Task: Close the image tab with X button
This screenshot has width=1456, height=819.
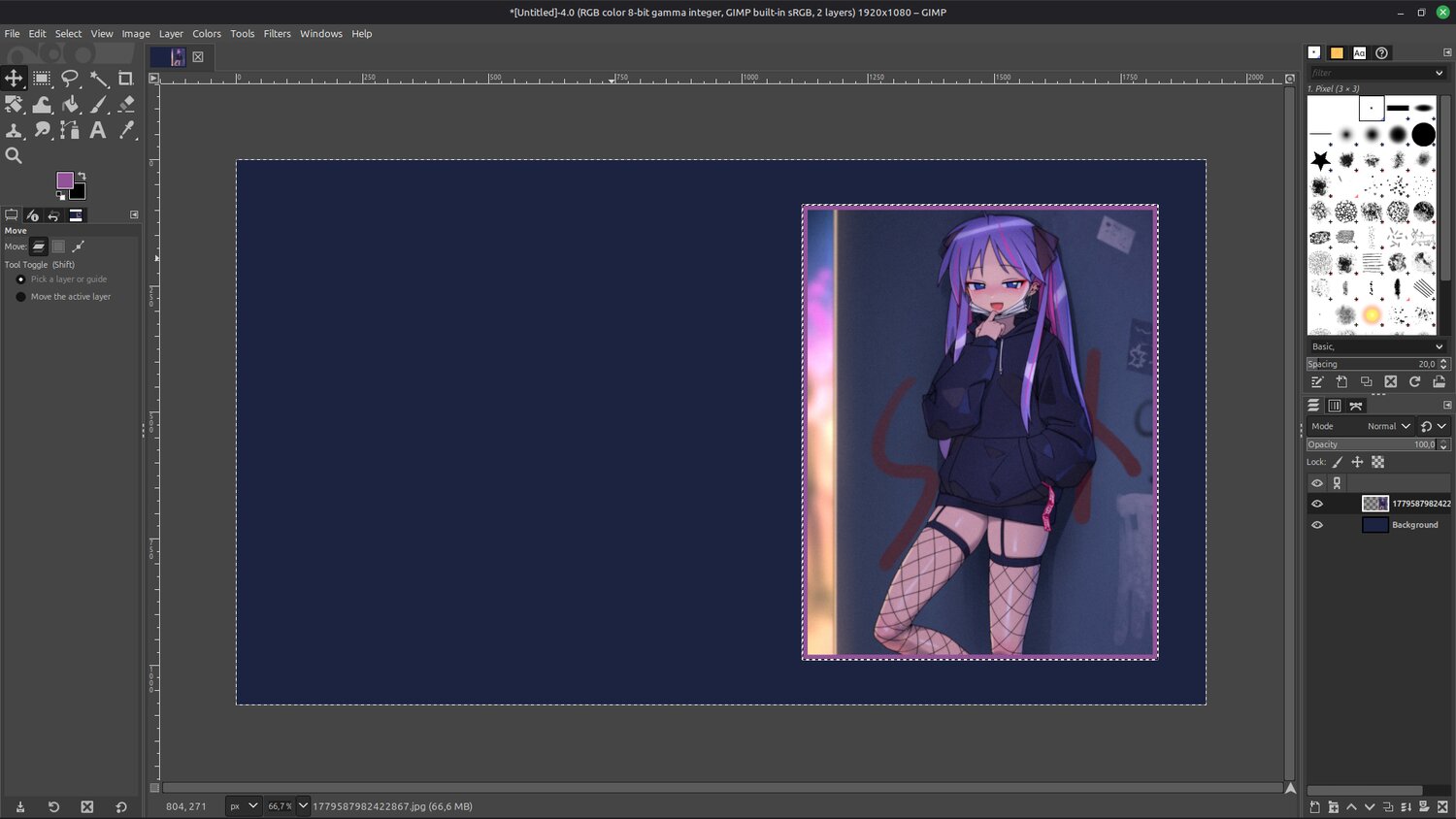Action: click(198, 57)
